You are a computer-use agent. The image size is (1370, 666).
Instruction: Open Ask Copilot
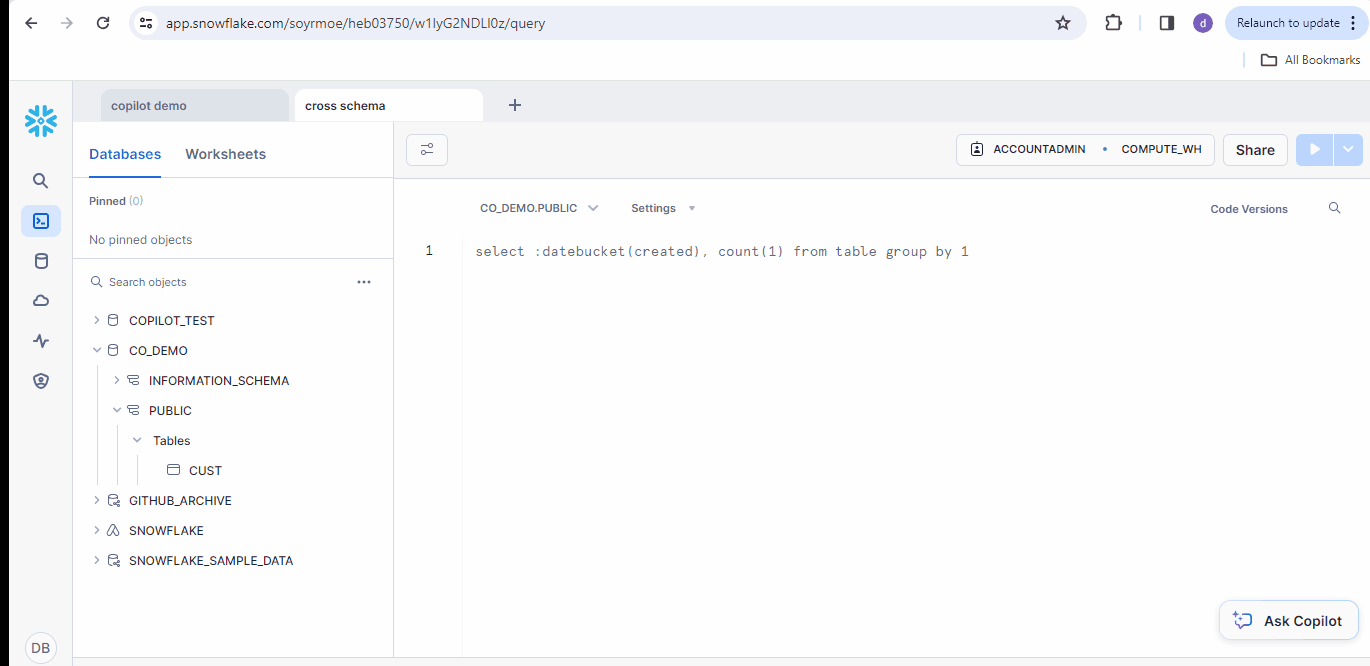coord(1288,620)
